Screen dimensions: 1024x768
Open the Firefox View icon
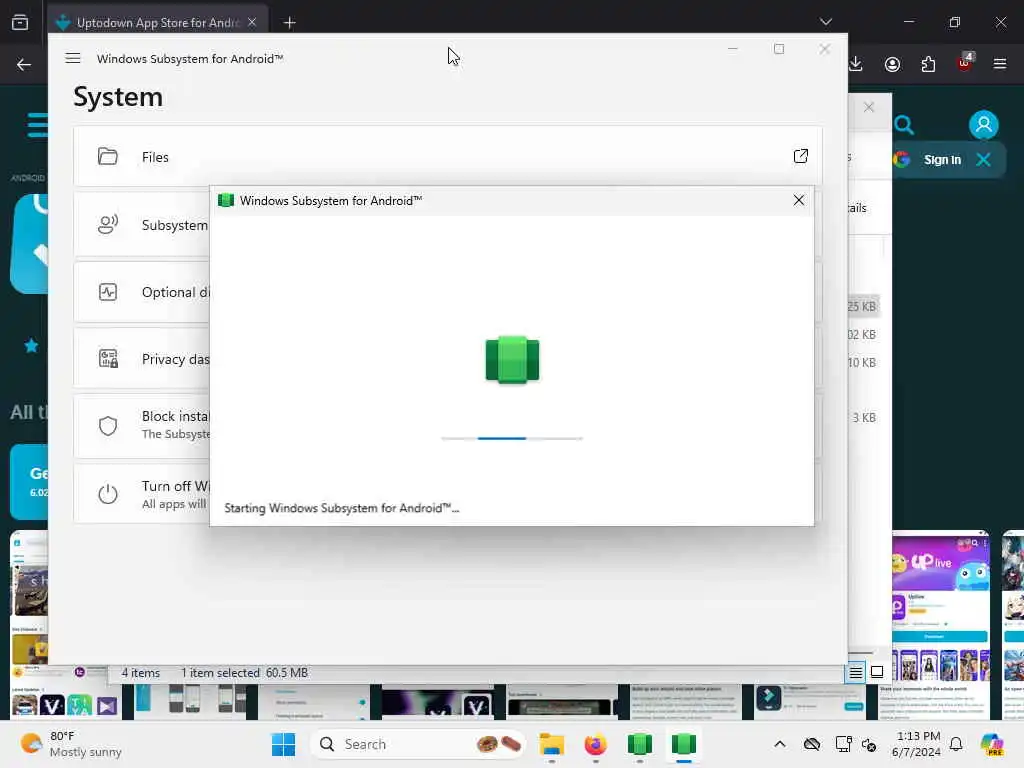(x=20, y=22)
